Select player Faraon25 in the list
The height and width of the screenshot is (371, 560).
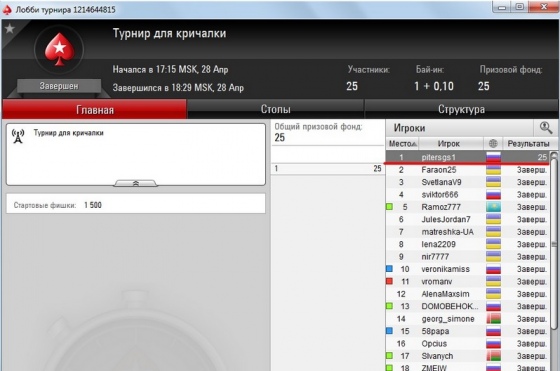pos(468,170)
